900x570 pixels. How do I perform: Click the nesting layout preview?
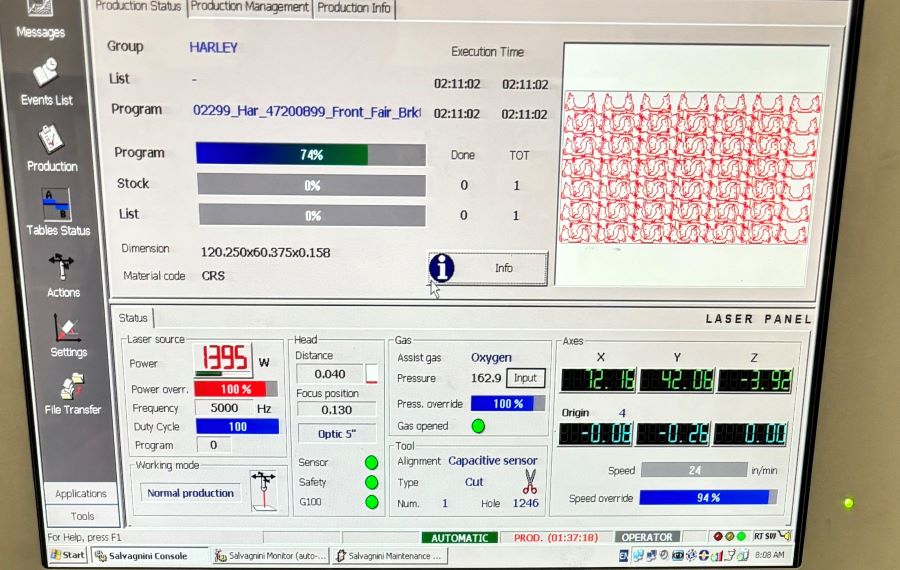pos(691,167)
